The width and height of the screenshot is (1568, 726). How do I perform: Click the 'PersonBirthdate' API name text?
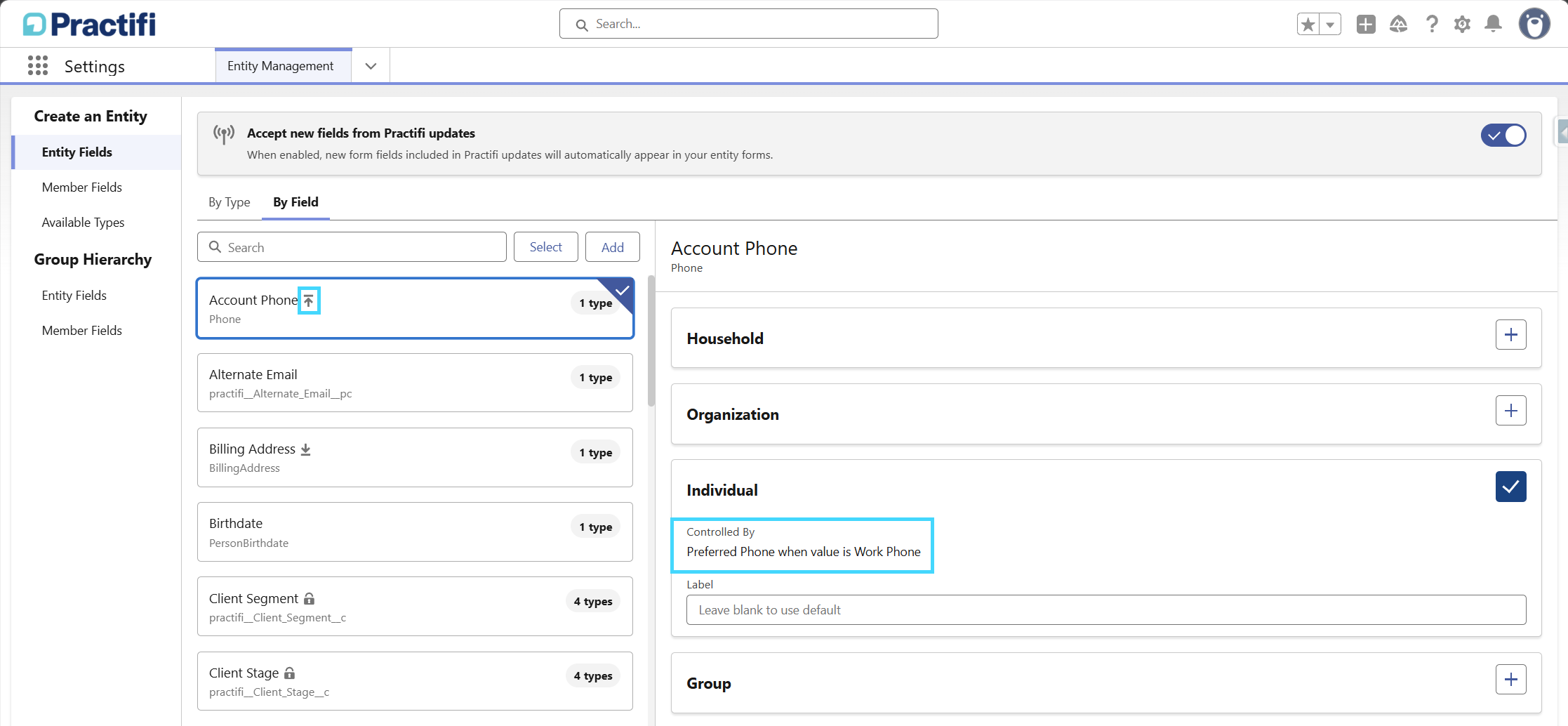pyautogui.click(x=248, y=543)
